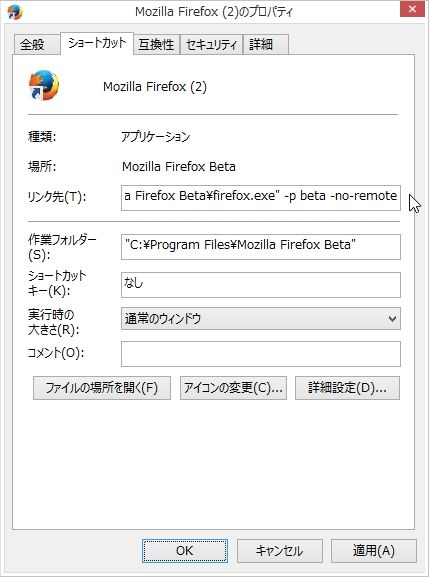Confirm with the OK button
This screenshot has width=429, height=577.
[185, 551]
